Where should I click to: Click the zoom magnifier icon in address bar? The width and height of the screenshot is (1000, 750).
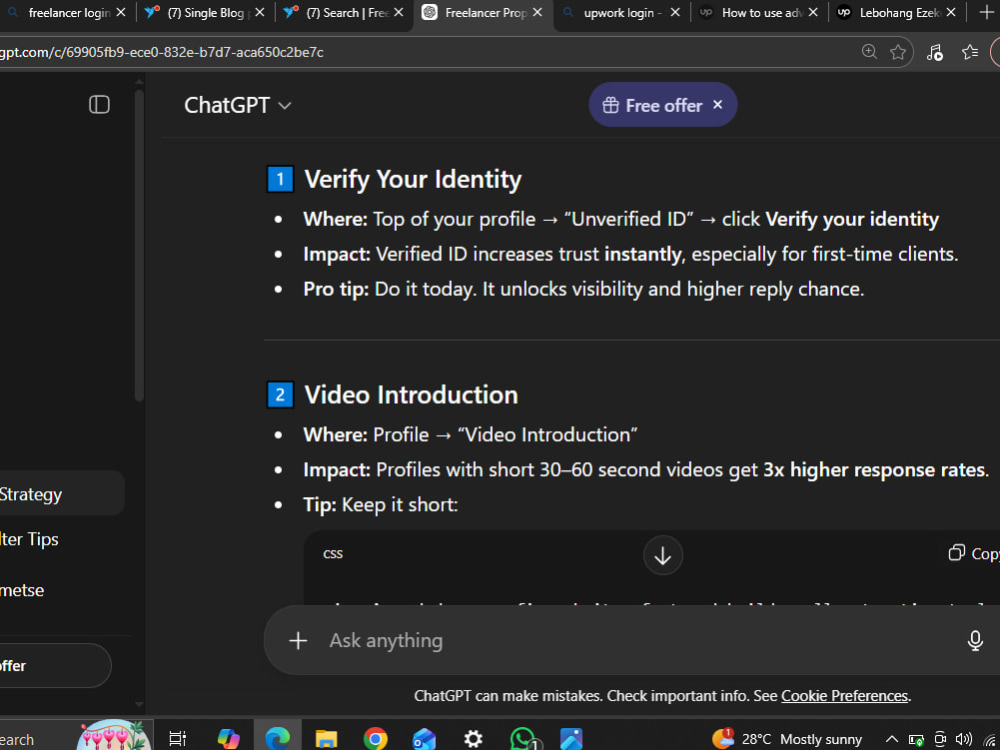tap(869, 52)
